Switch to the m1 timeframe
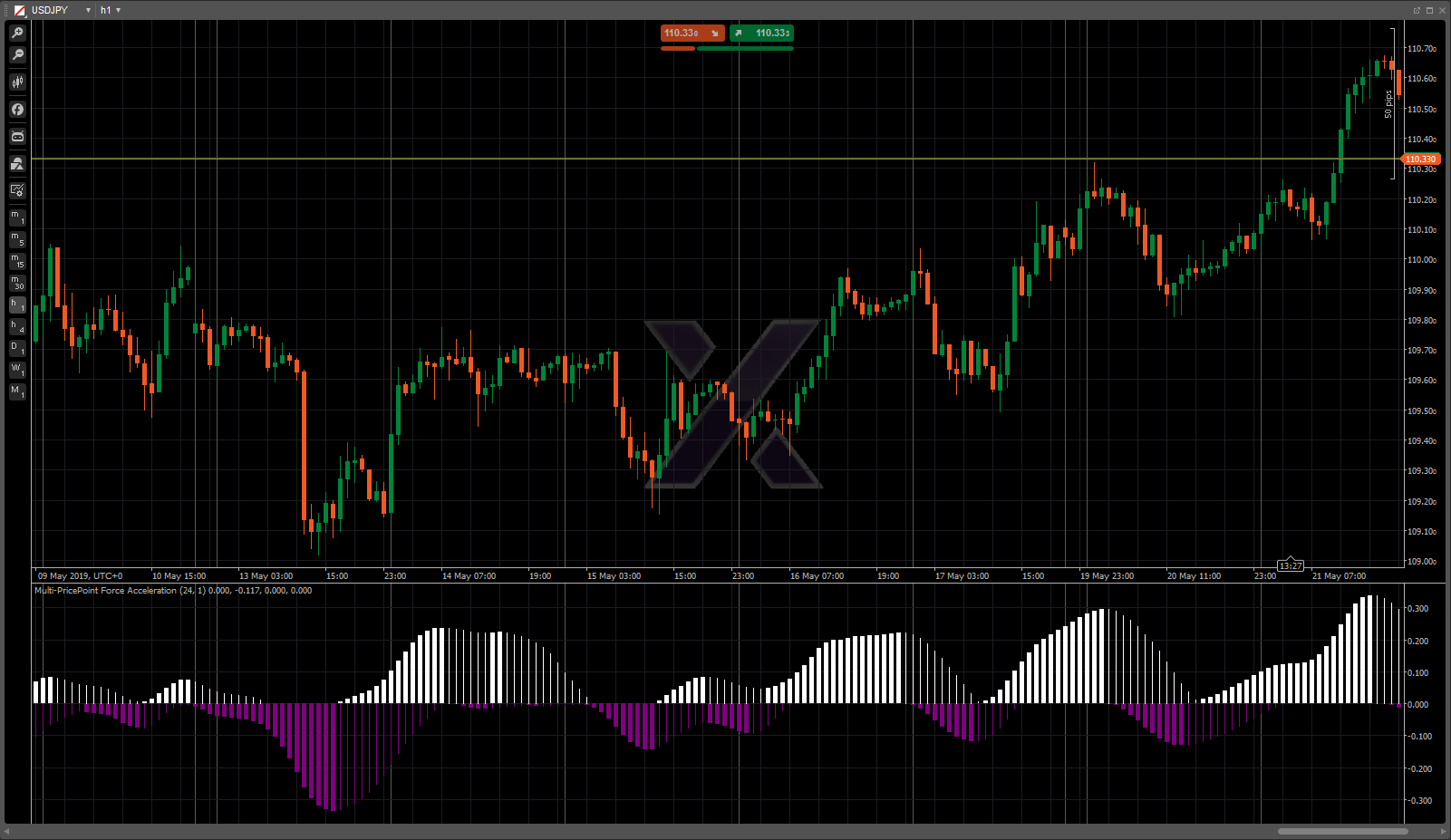Image resolution: width=1451 pixels, height=840 pixels. click(x=17, y=217)
